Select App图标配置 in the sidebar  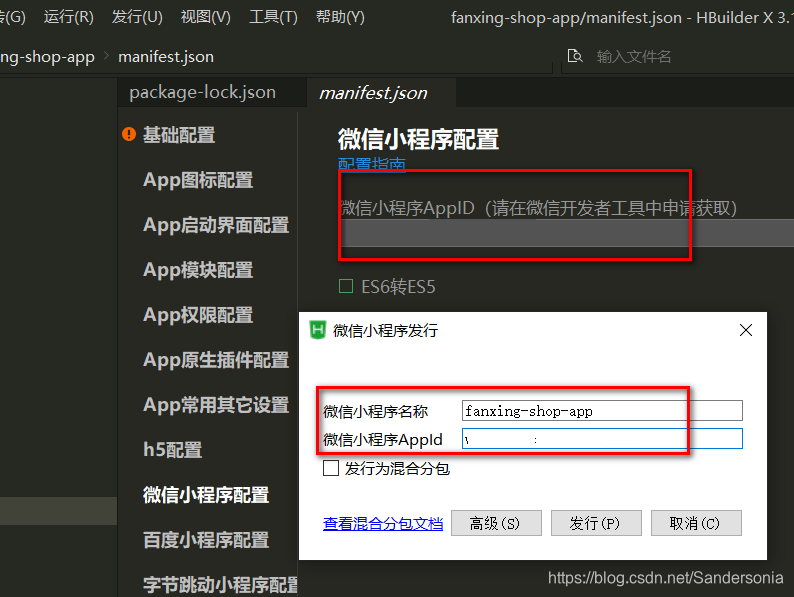[198, 180]
